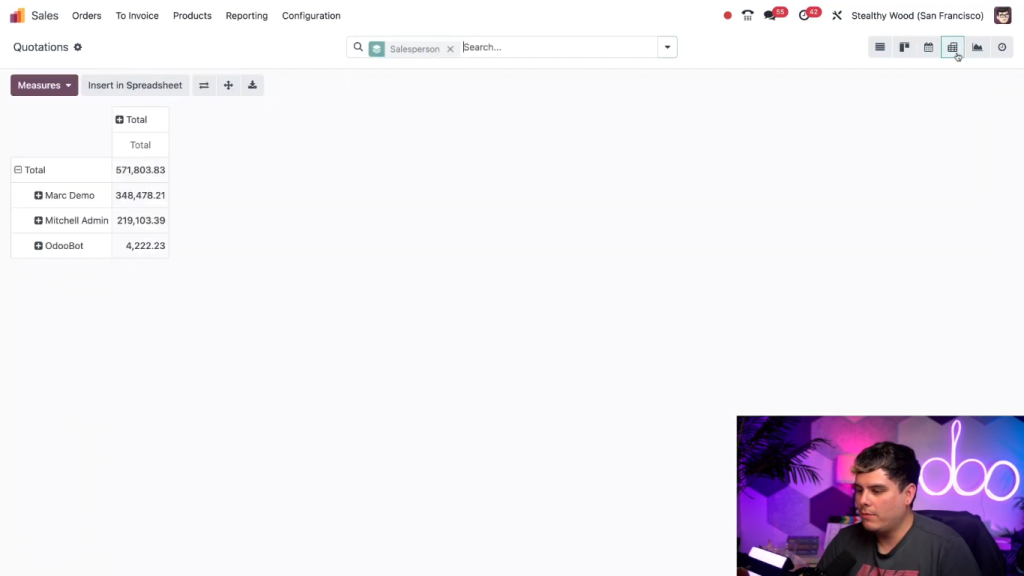Switch to kanban view
Image resolution: width=1024 pixels, height=576 pixels.
pyautogui.click(x=904, y=47)
